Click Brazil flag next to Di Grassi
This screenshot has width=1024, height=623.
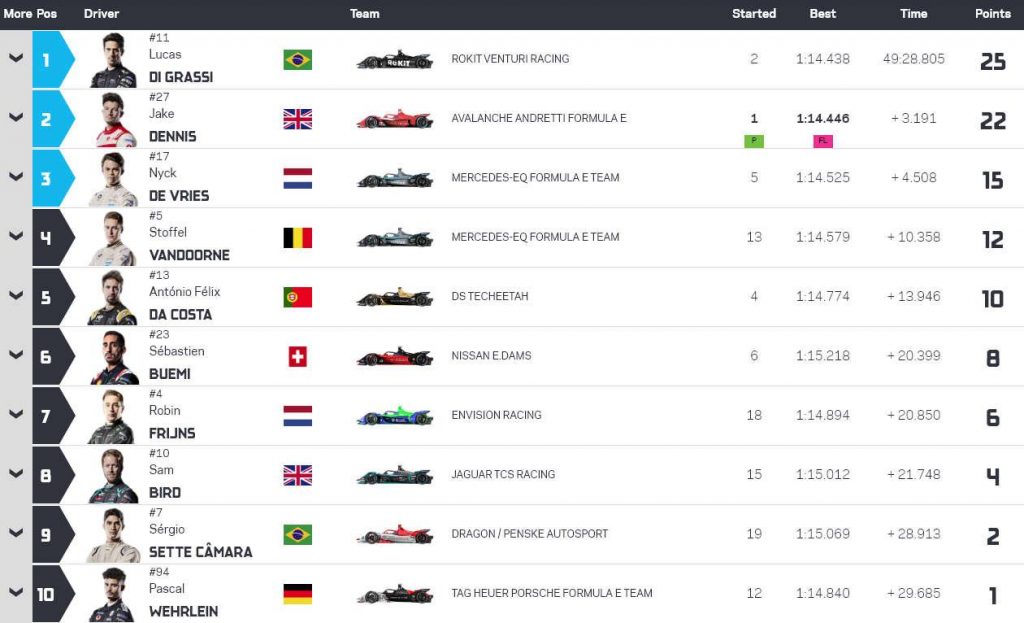pyautogui.click(x=297, y=60)
